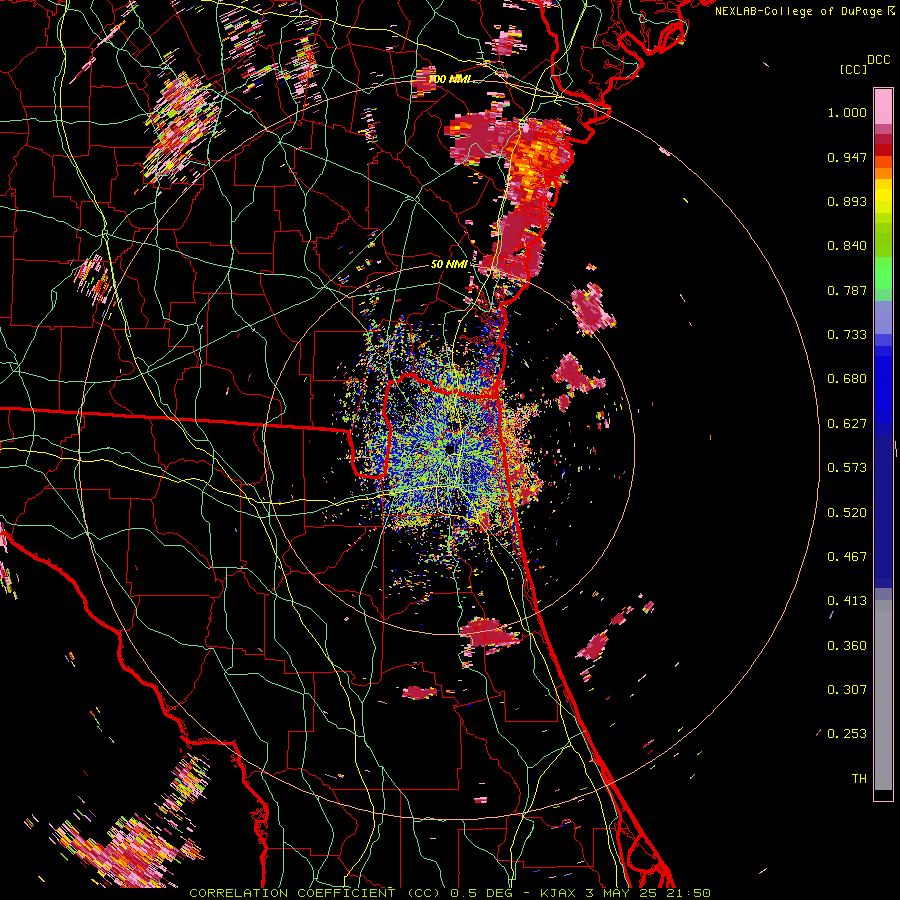Click the 0.787 scale value

tap(847, 290)
